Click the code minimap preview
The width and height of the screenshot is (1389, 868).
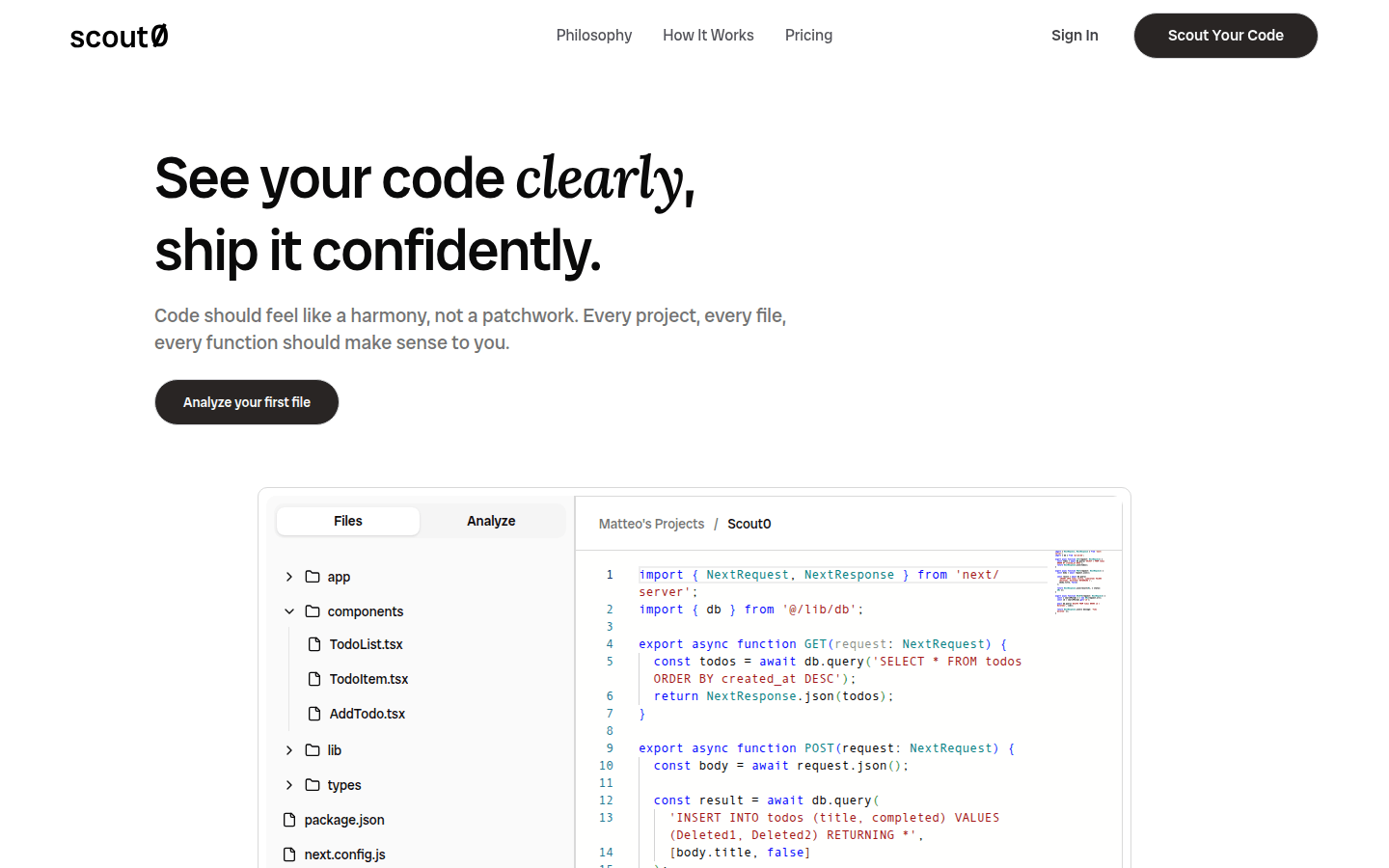pos(1079,582)
